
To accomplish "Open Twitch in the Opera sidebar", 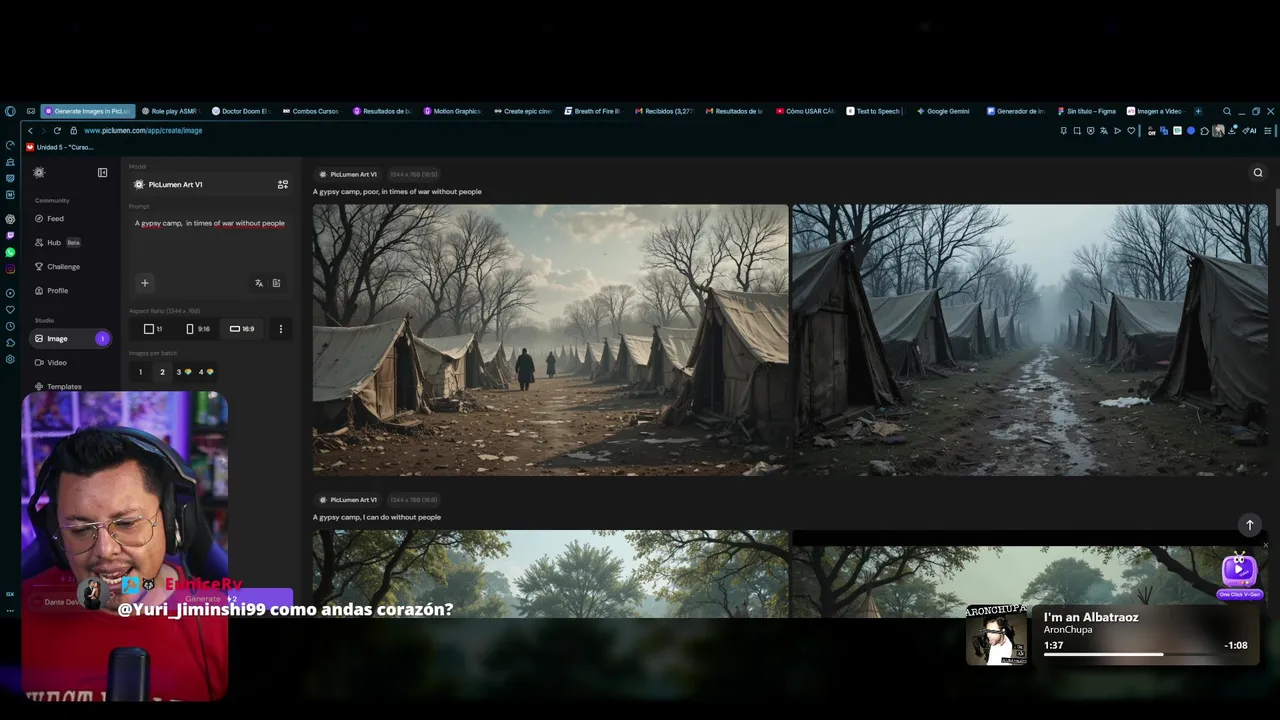I will 10,236.
